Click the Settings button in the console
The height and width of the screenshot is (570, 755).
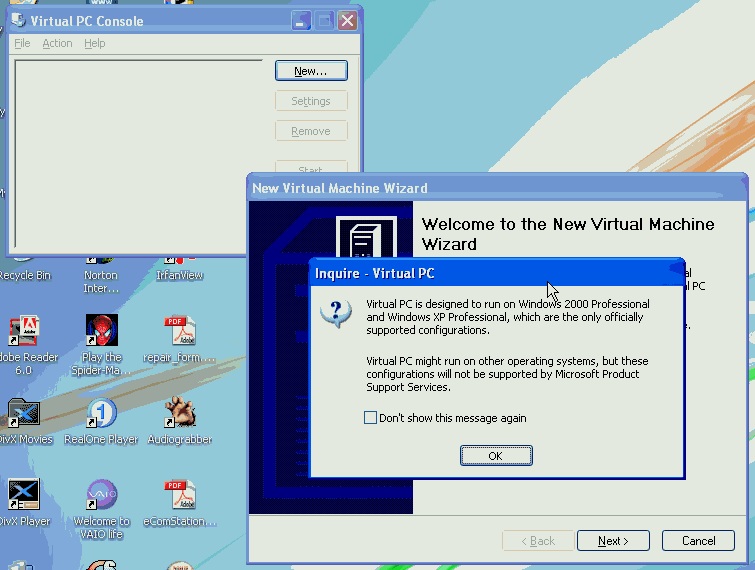311,101
